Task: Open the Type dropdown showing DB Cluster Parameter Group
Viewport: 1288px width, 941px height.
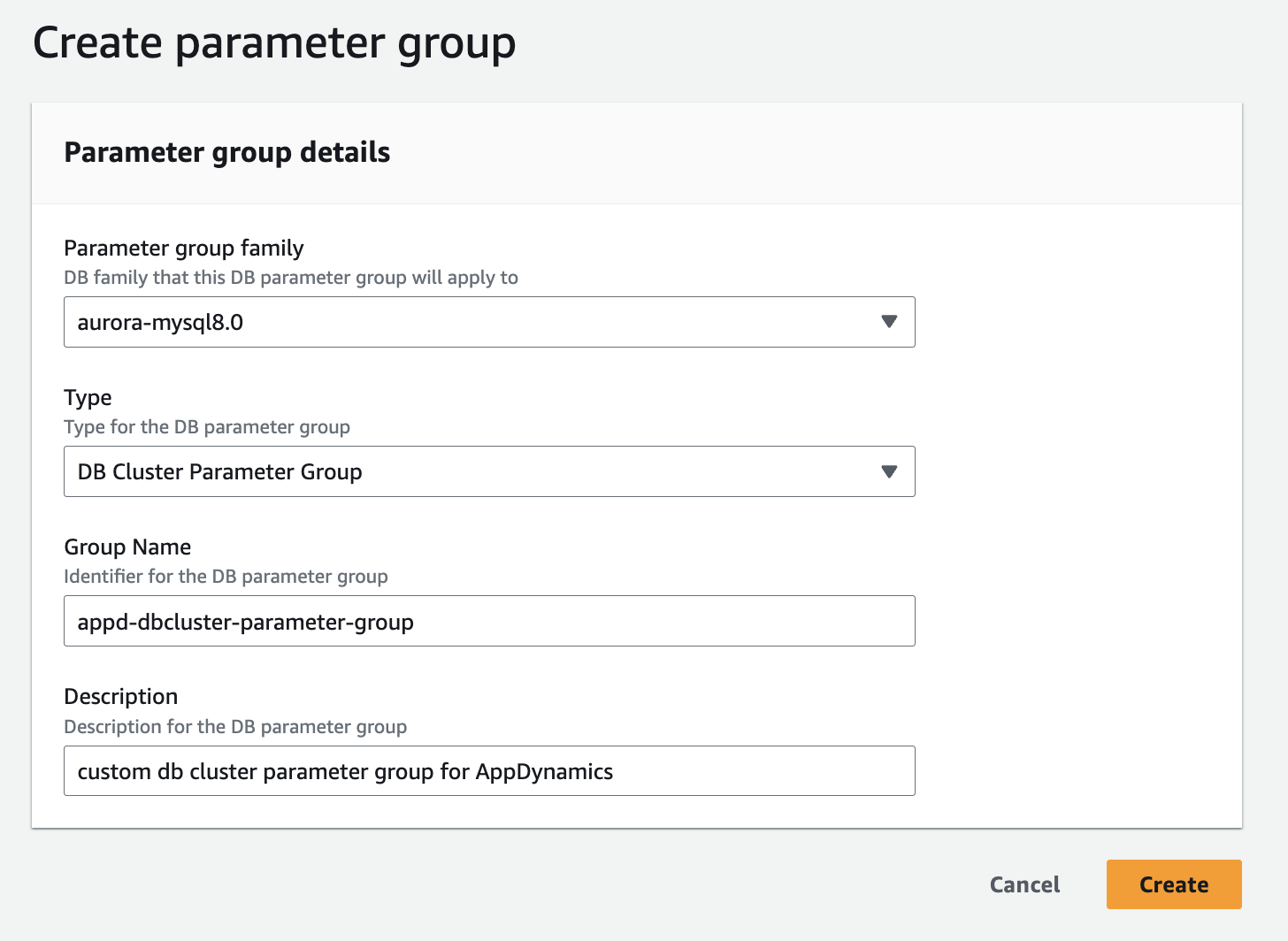Action: pyautogui.click(x=489, y=471)
